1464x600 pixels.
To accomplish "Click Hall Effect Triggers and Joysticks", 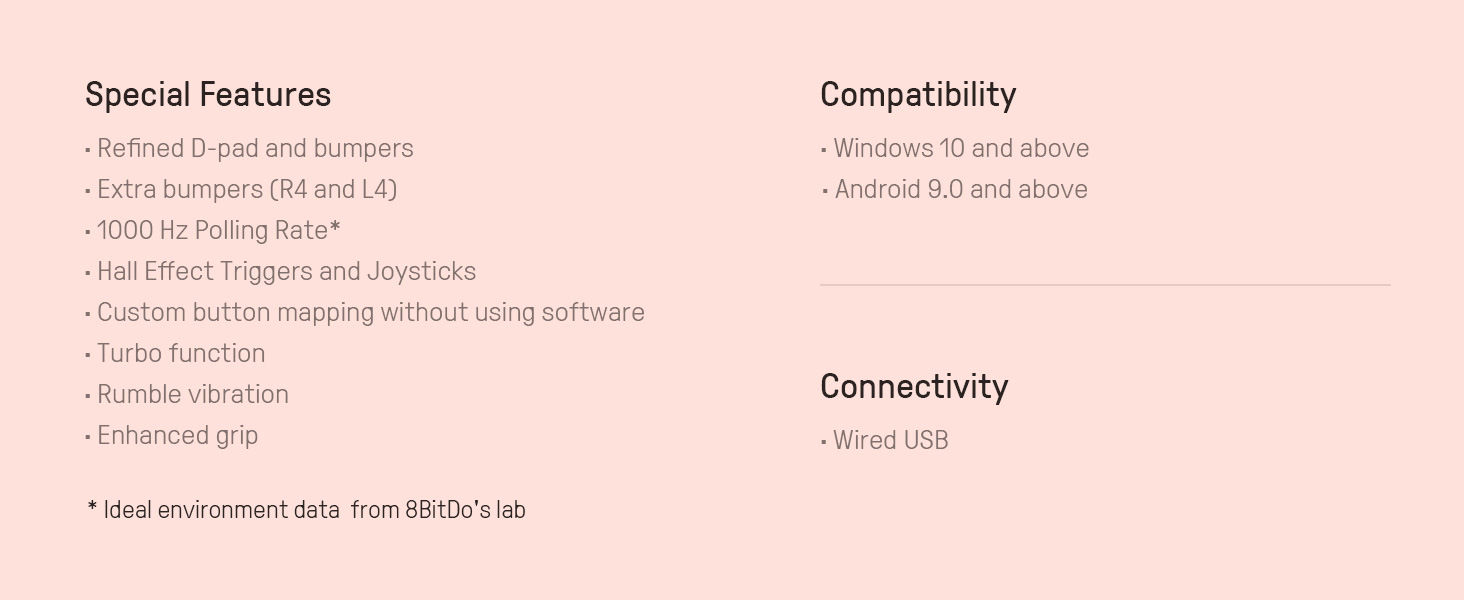I will 286,272.
